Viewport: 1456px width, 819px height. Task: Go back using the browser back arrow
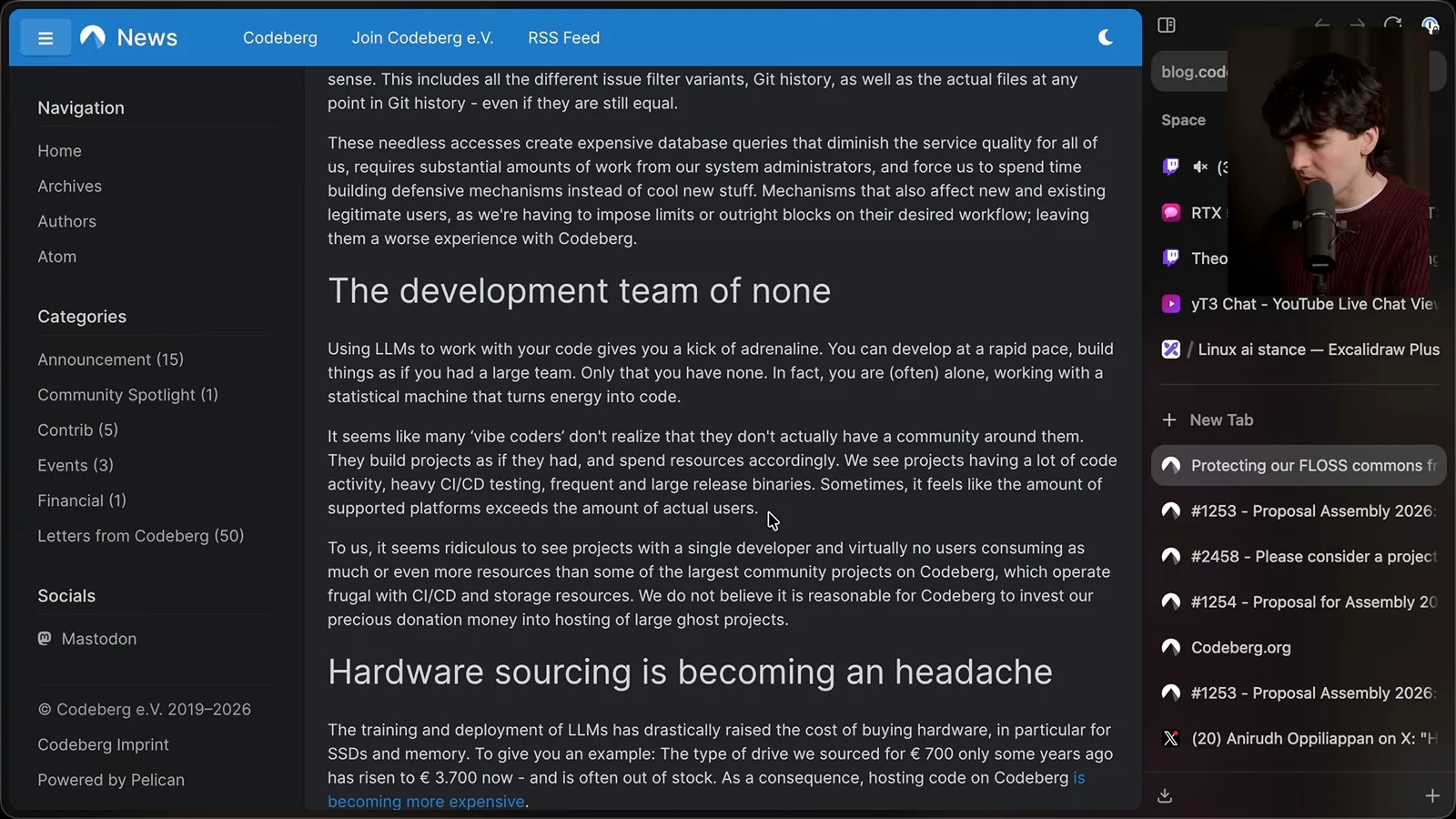click(x=1322, y=25)
